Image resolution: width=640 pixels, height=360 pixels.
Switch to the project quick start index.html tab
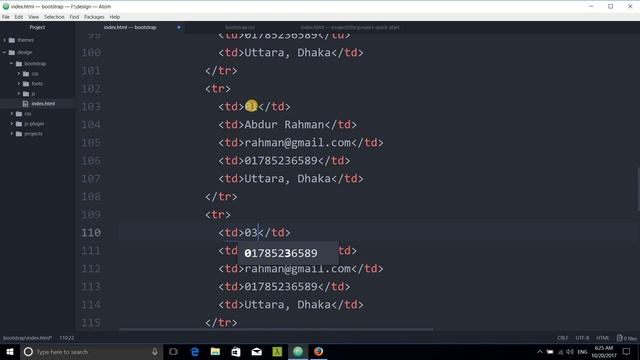pyautogui.click(x=350, y=27)
